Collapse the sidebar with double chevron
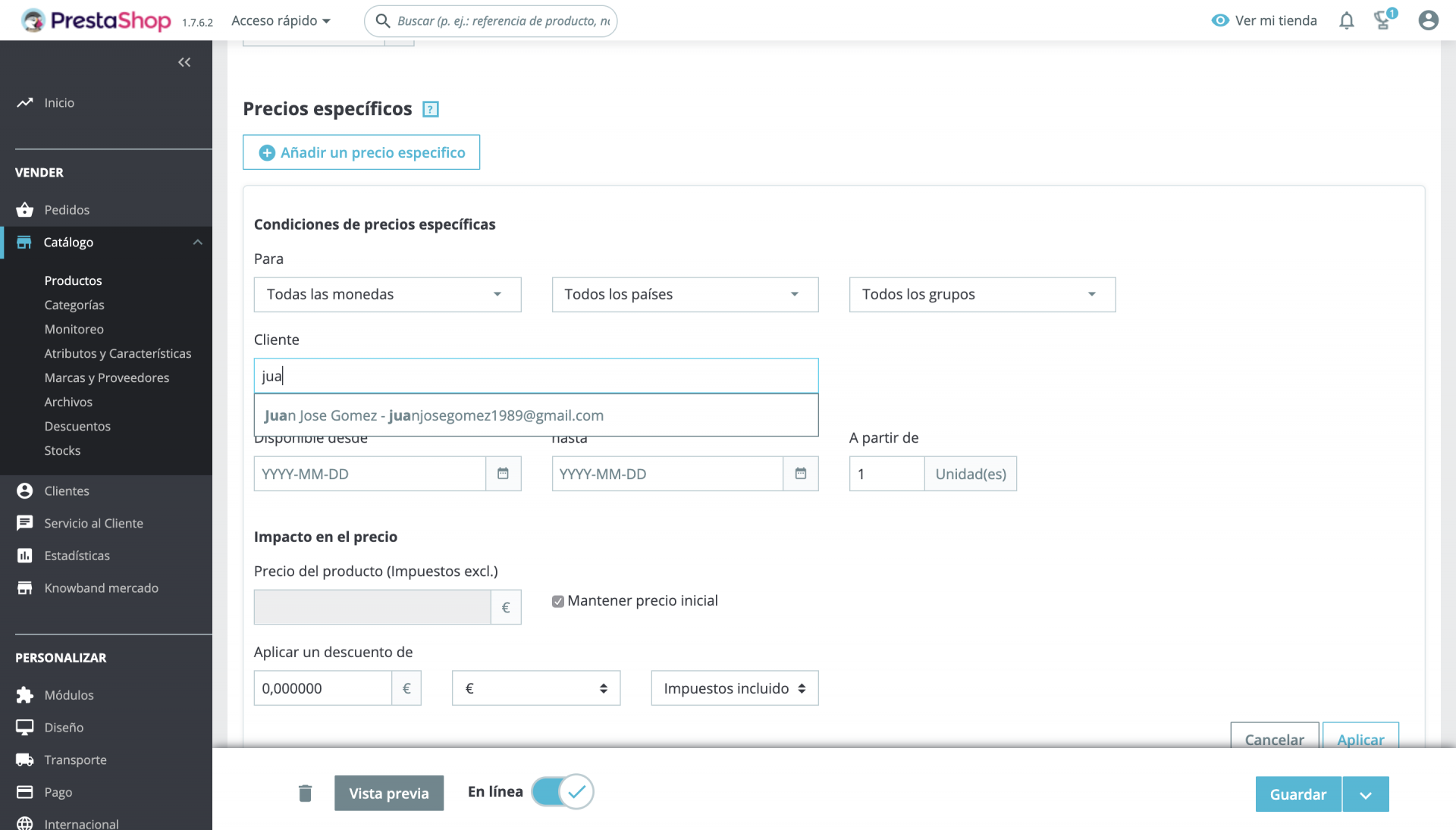The image size is (1456, 830). click(184, 62)
